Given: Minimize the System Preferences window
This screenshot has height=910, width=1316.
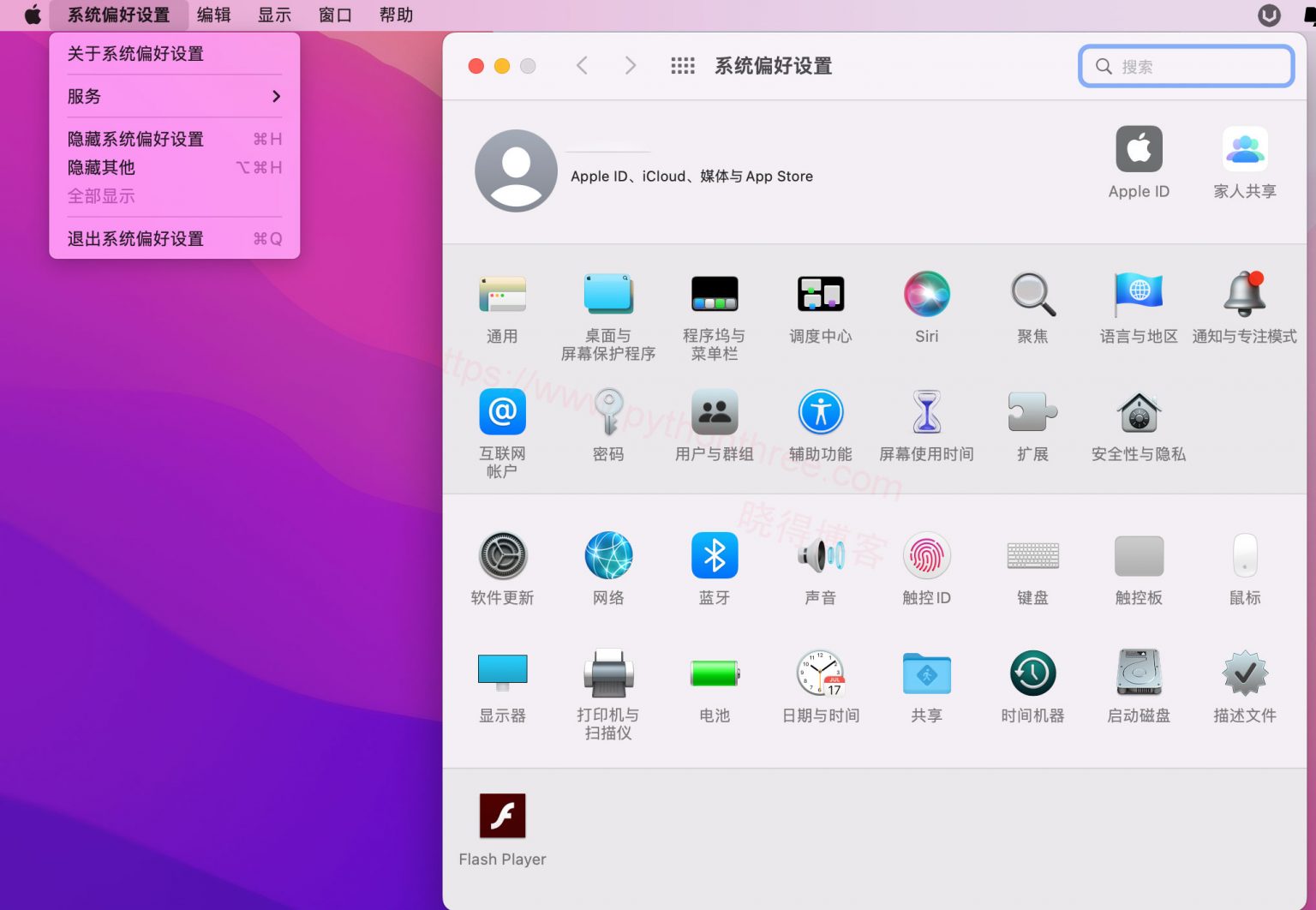Looking at the screenshot, I should click(502, 66).
